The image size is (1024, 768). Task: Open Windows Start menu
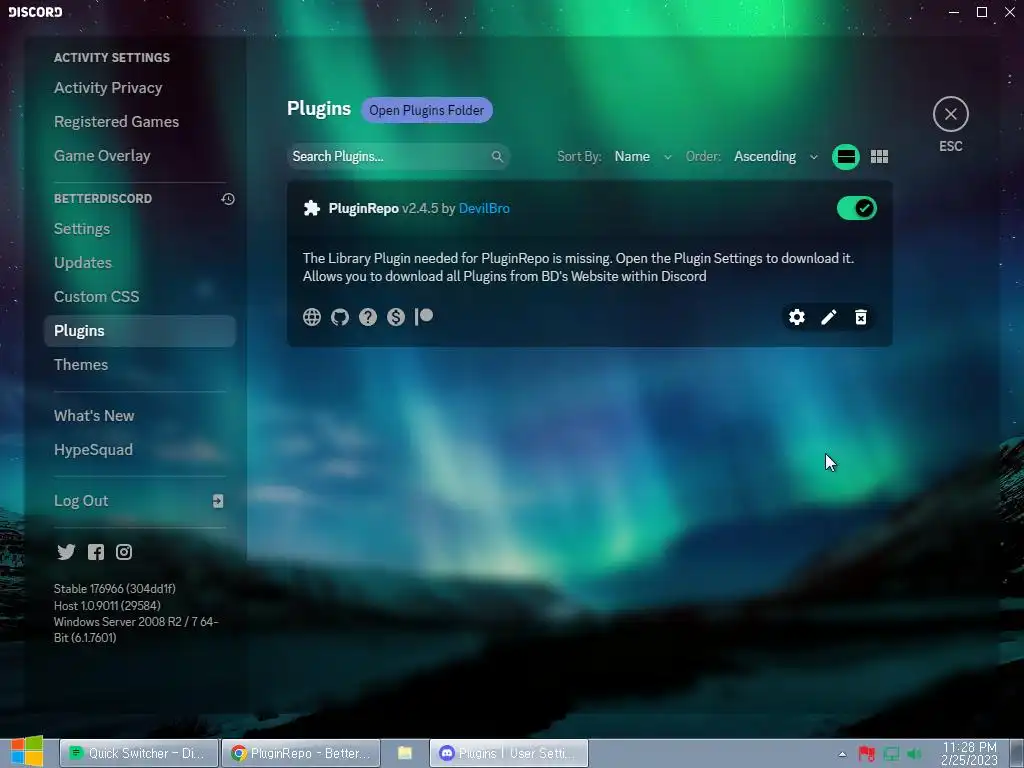pyautogui.click(x=26, y=752)
